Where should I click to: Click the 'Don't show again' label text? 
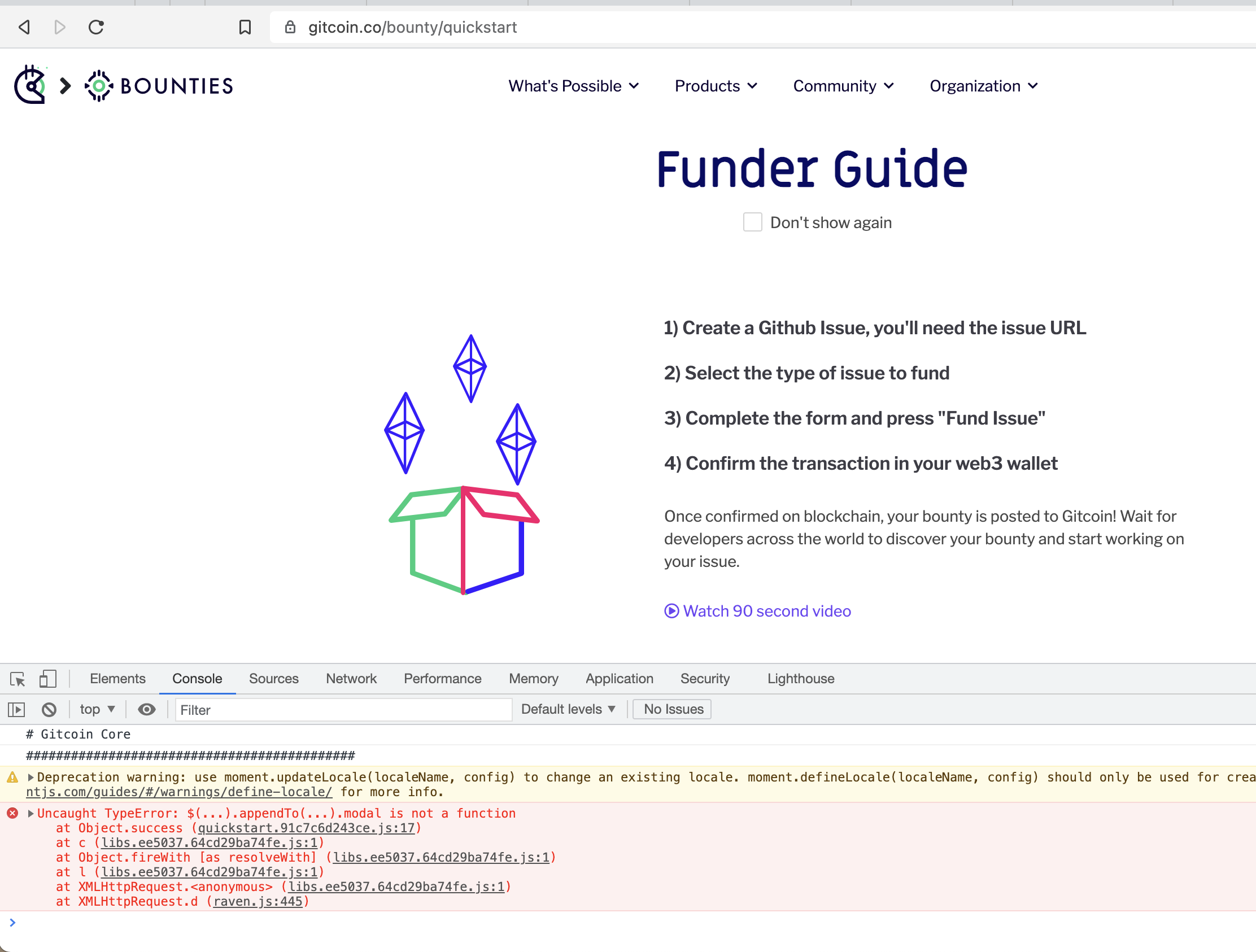[x=831, y=222]
